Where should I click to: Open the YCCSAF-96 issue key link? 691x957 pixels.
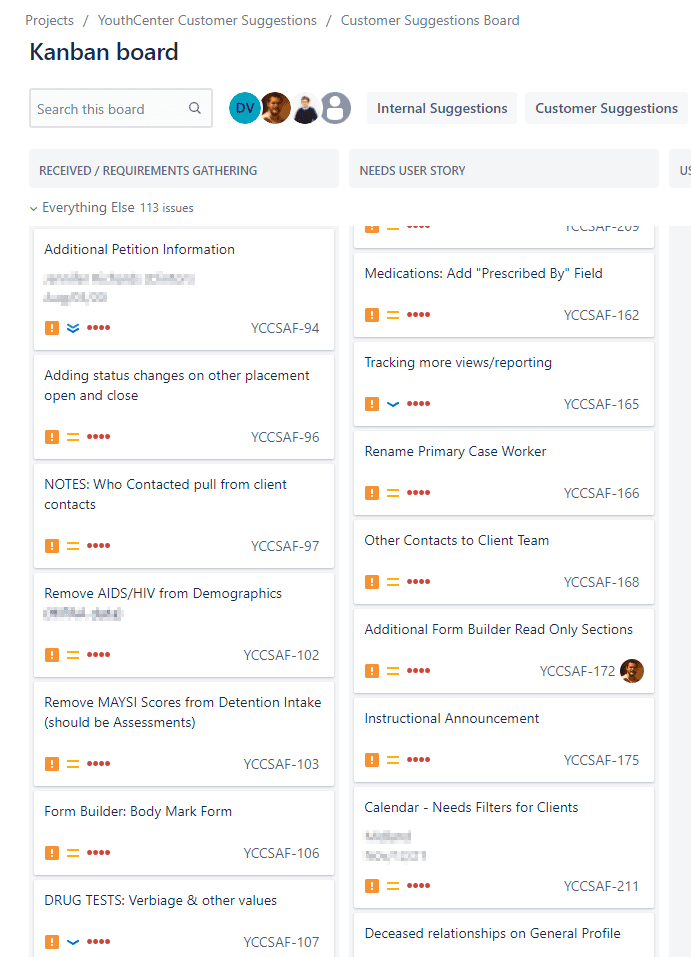(285, 437)
